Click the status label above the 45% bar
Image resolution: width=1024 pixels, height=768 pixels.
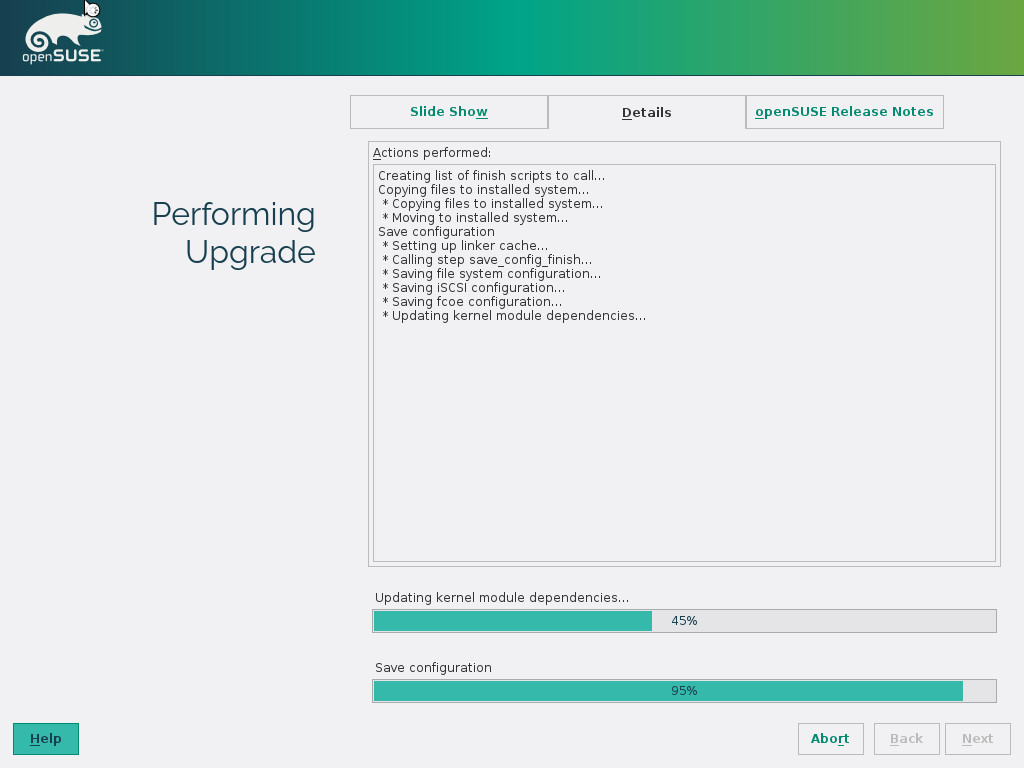tap(502, 598)
